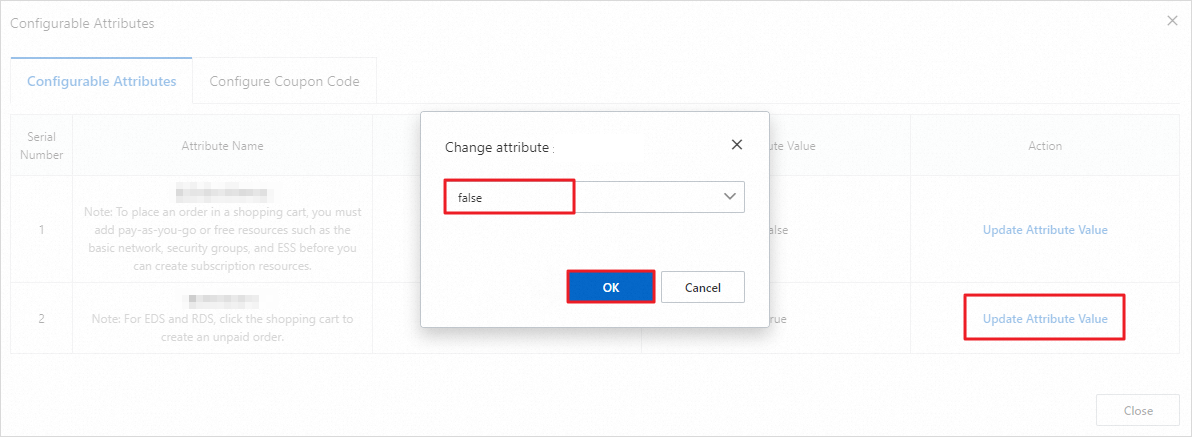Click Update Attribute Value for serial number 1
This screenshot has height=437, width=1192.
click(x=1045, y=230)
